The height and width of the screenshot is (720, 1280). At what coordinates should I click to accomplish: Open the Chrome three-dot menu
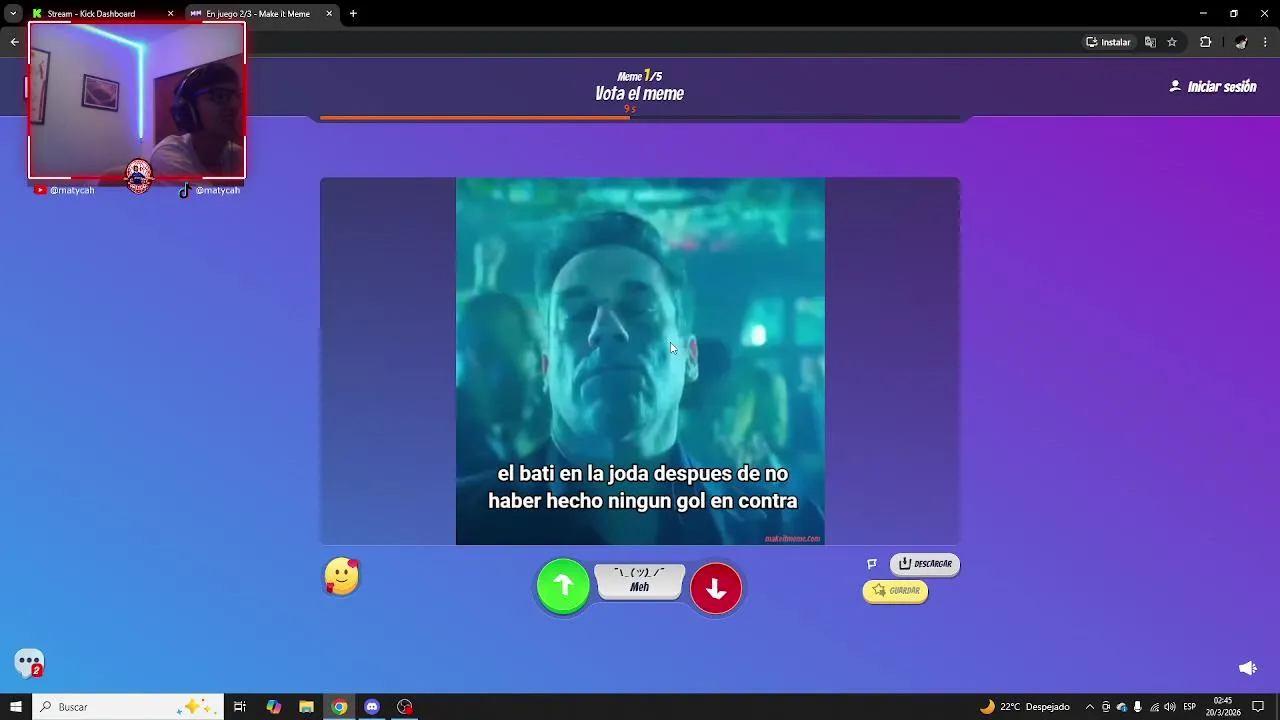click(1266, 42)
